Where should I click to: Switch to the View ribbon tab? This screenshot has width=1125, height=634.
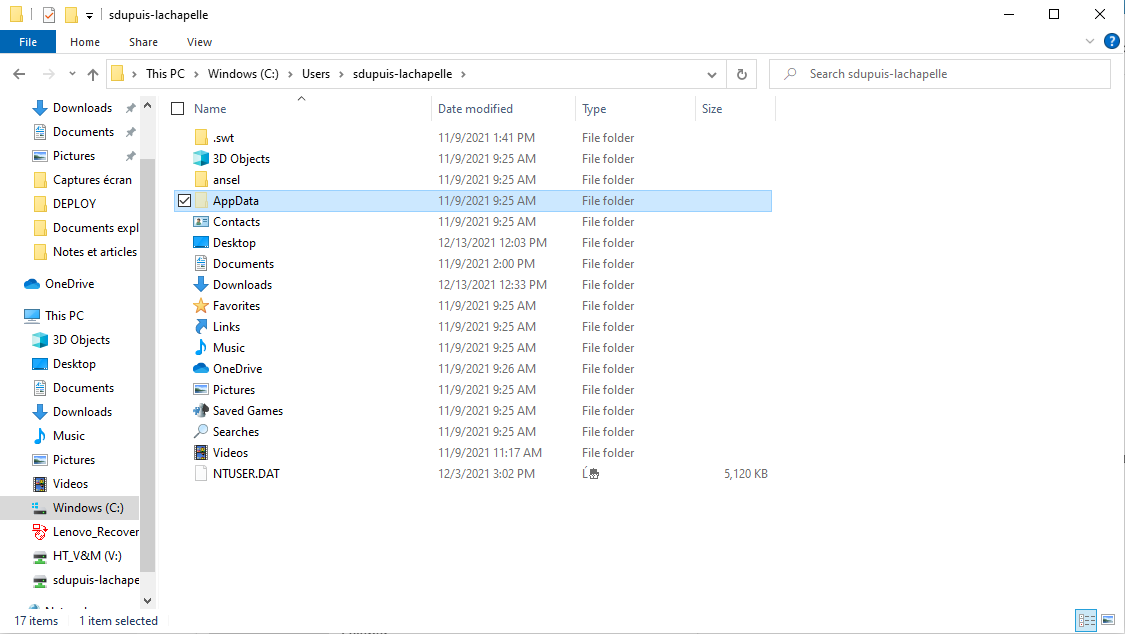click(x=199, y=42)
